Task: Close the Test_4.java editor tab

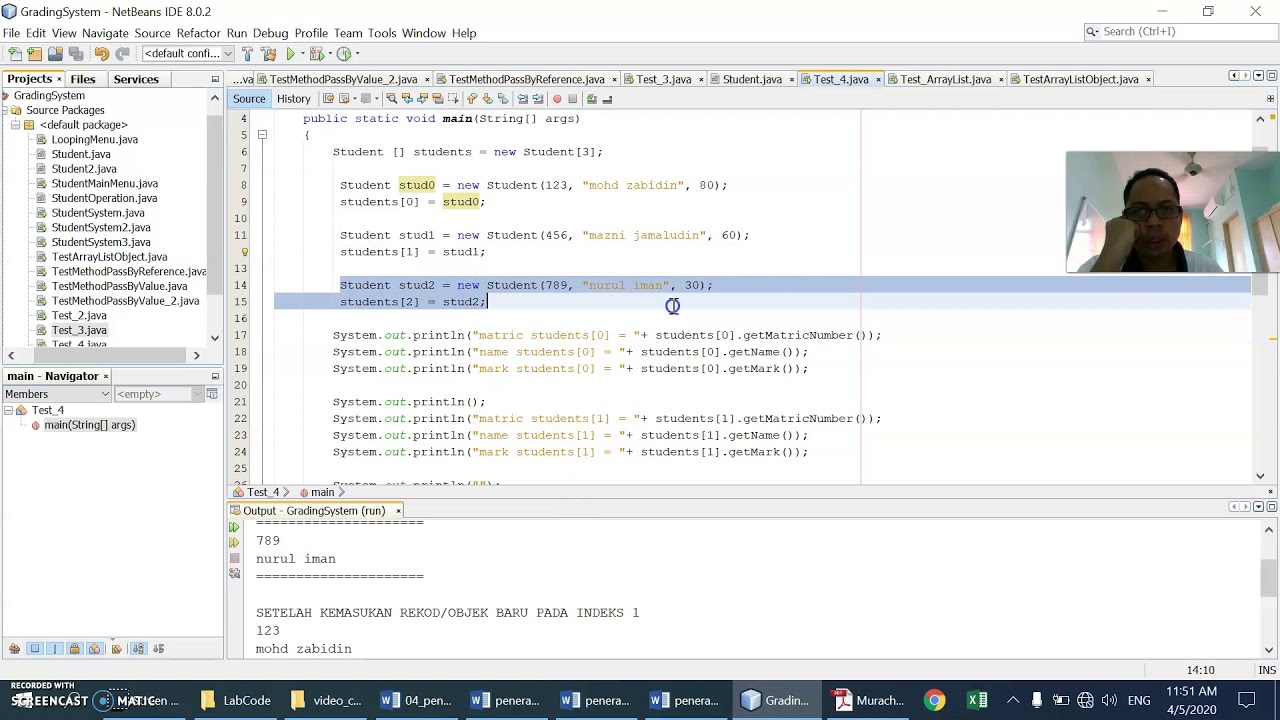Action: pyautogui.click(x=878, y=80)
